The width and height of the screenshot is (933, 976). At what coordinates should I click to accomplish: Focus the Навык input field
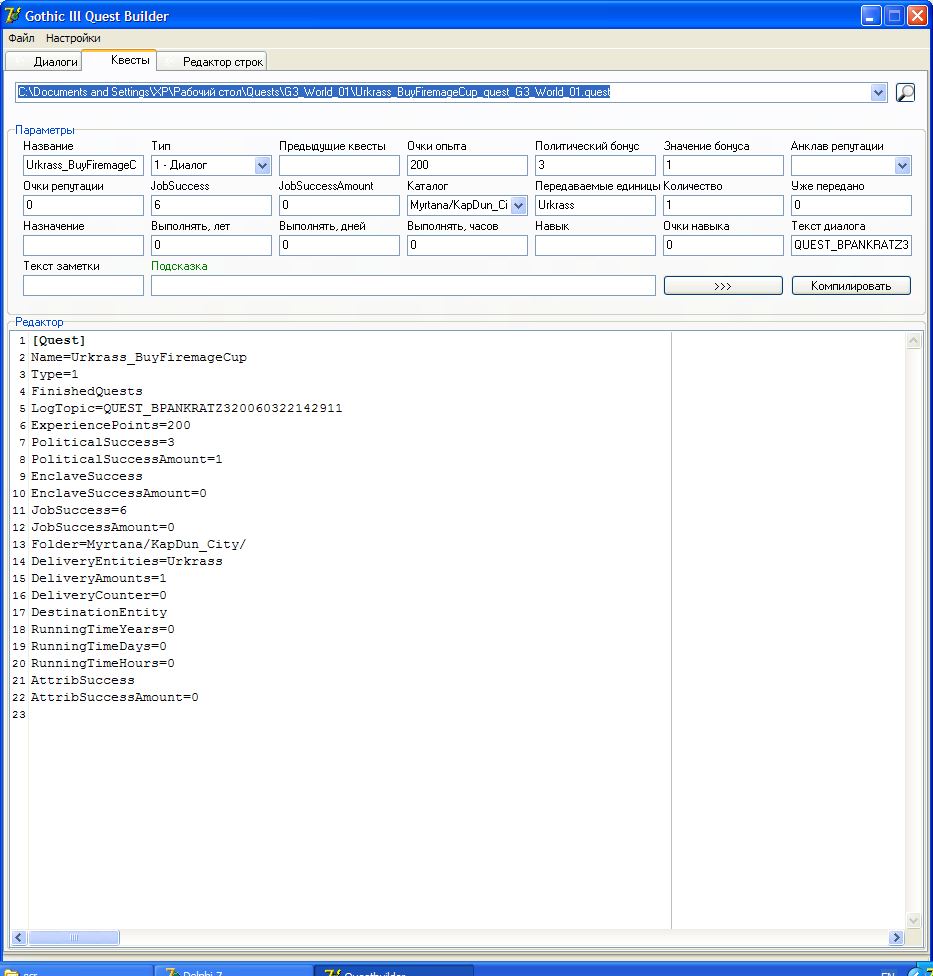coord(595,245)
